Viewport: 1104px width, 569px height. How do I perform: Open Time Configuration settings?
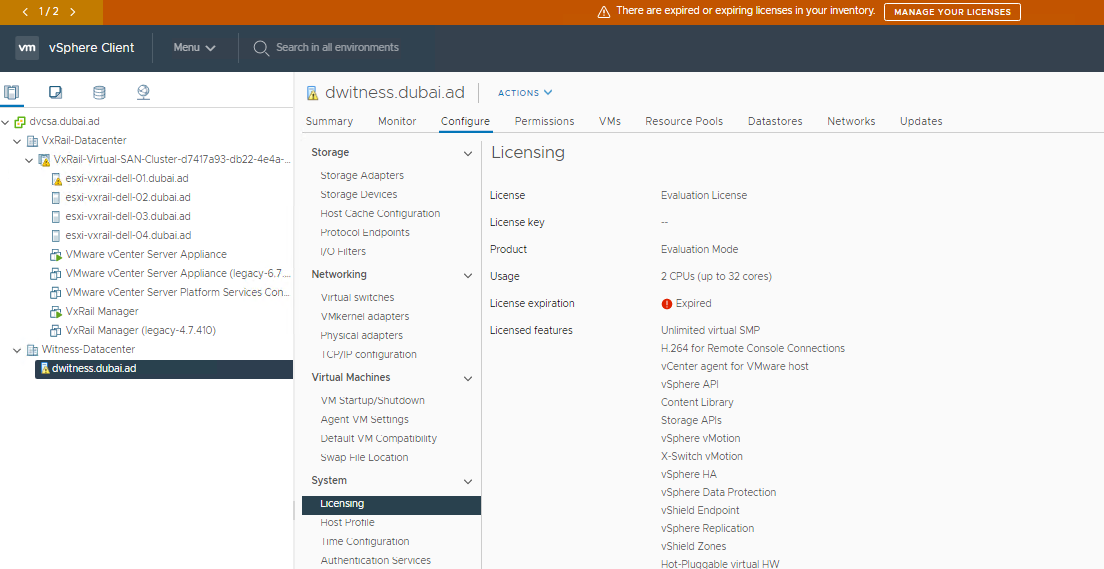click(365, 542)
